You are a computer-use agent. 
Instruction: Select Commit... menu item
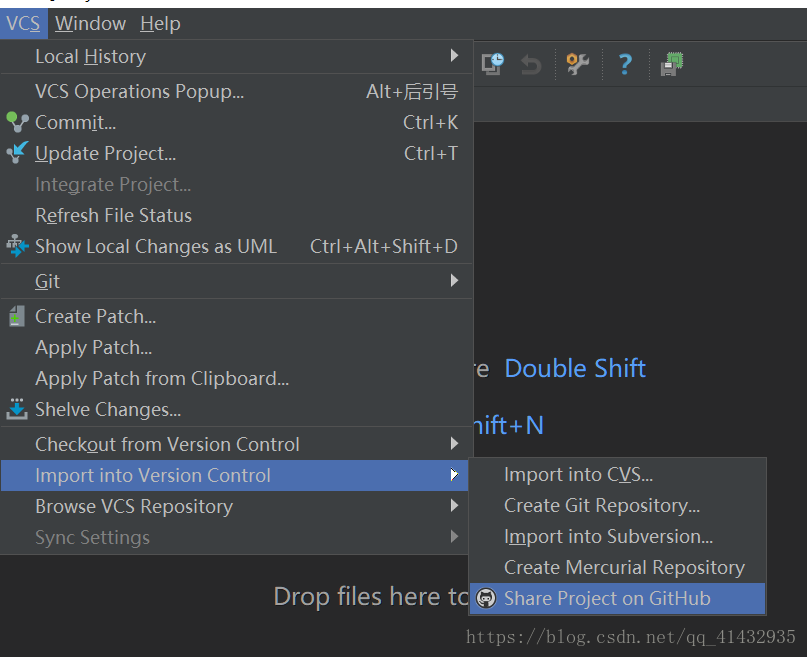tap(236, 122)
